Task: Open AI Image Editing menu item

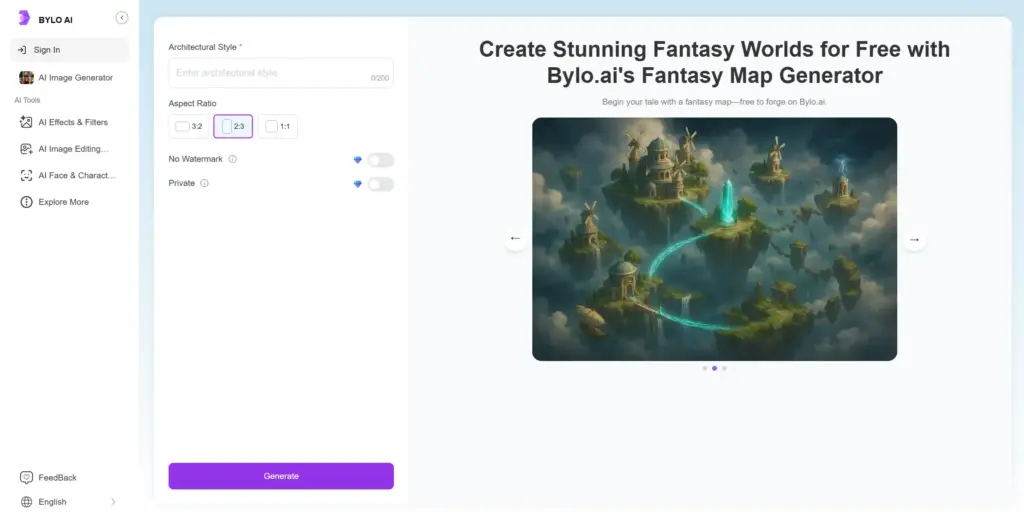Action: tap(69, 149)
